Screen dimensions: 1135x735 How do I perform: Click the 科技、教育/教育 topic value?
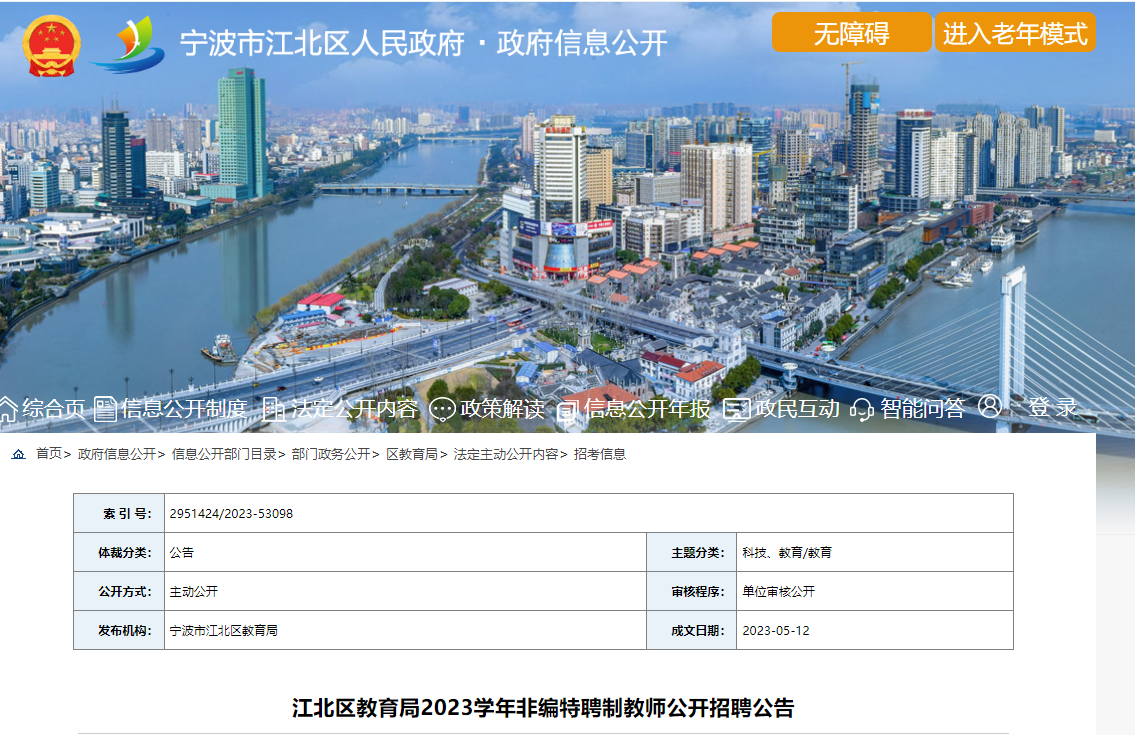(x=787, y=553)
